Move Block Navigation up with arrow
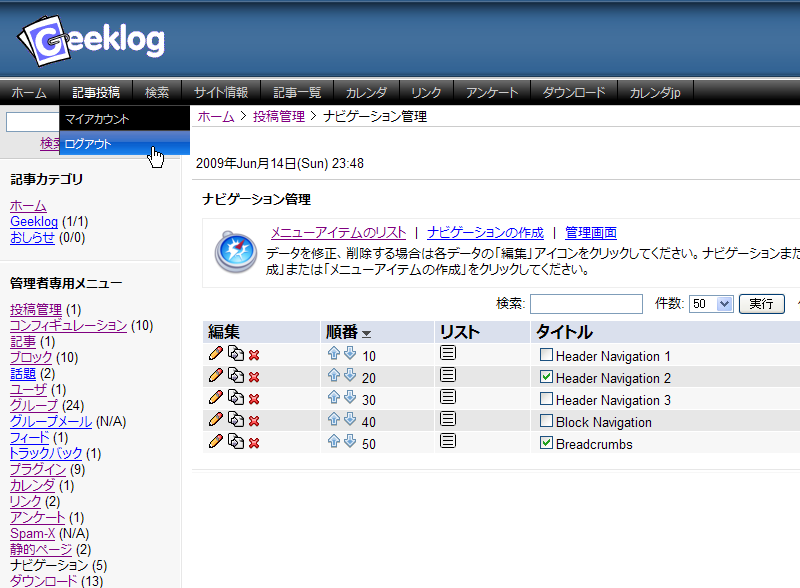Image resolution: width=800 pixels, height=588 pixels. coord(334,421)
